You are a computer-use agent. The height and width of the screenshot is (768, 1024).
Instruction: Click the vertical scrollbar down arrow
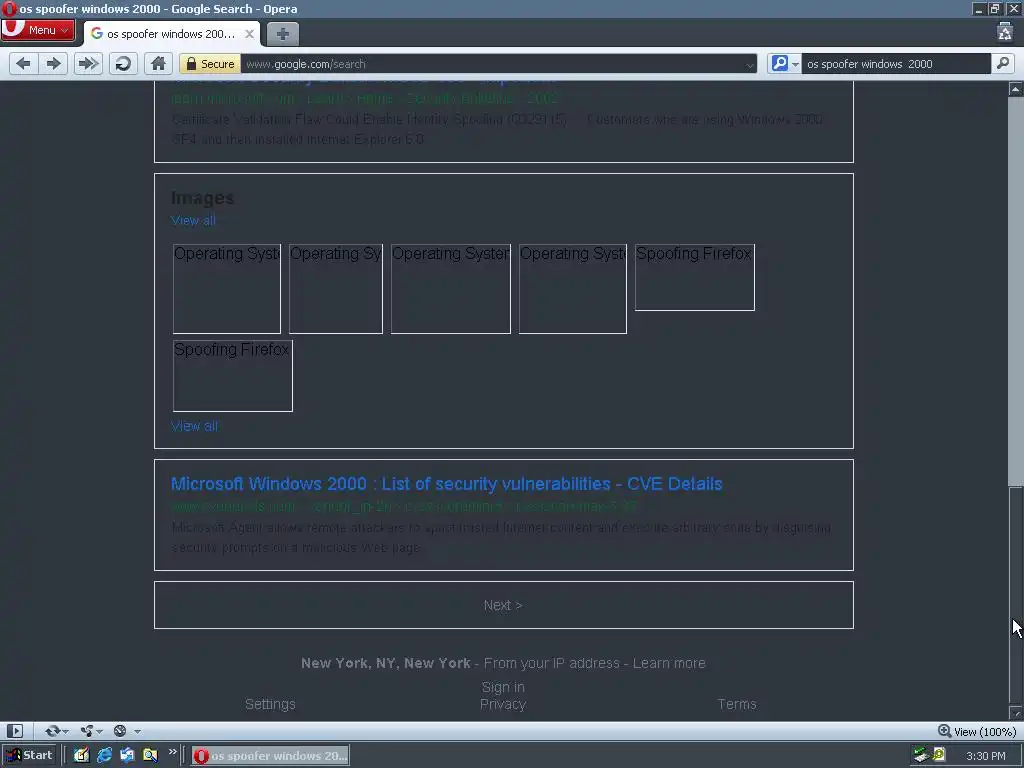tap(1016, 713)
